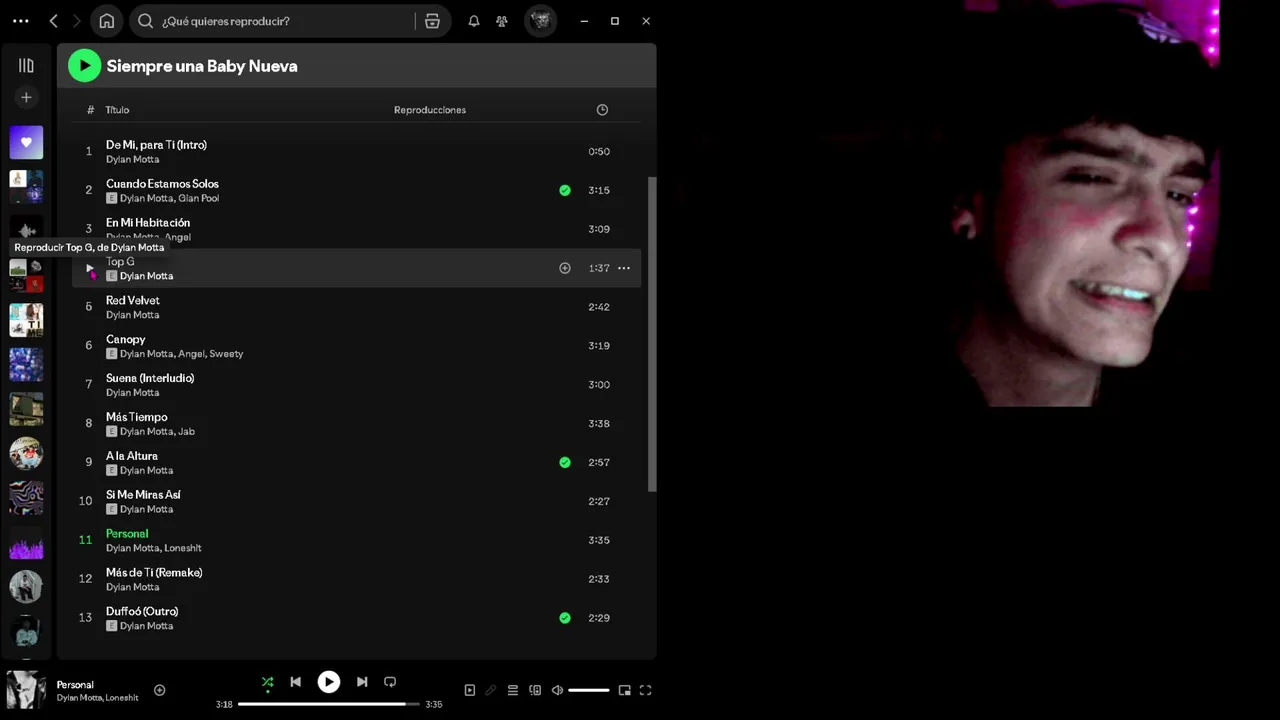1280x720 pixels.
Task: Mute the volume speaker icon
Action: click(x=557, y=690)
